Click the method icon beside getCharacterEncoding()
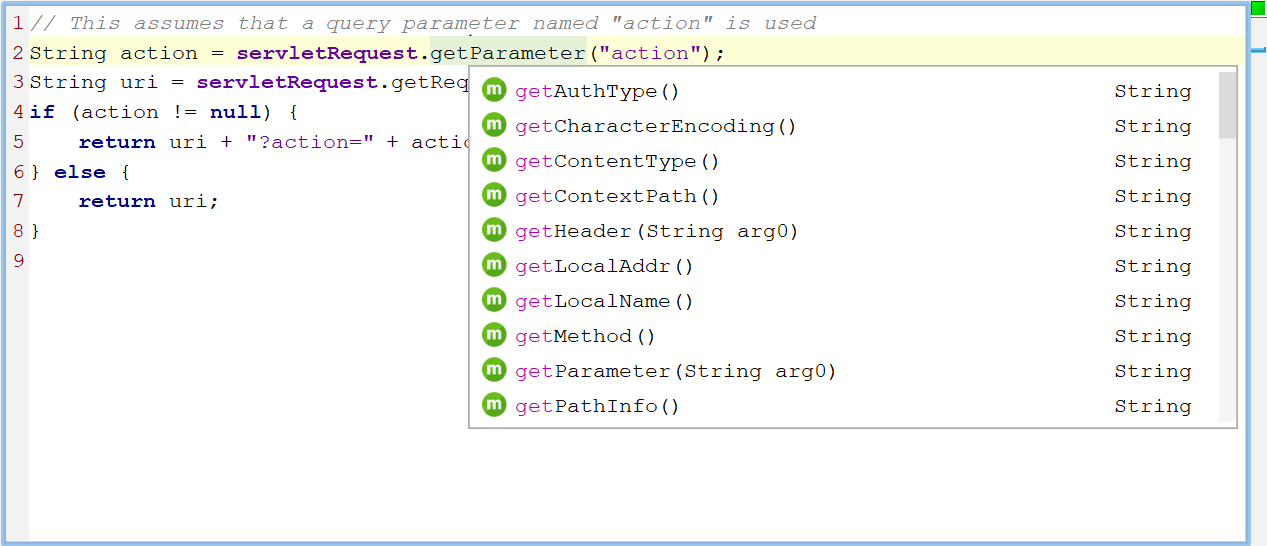Image resolution: width=1267 pixels, height=546 pixels. click(494, 126)
